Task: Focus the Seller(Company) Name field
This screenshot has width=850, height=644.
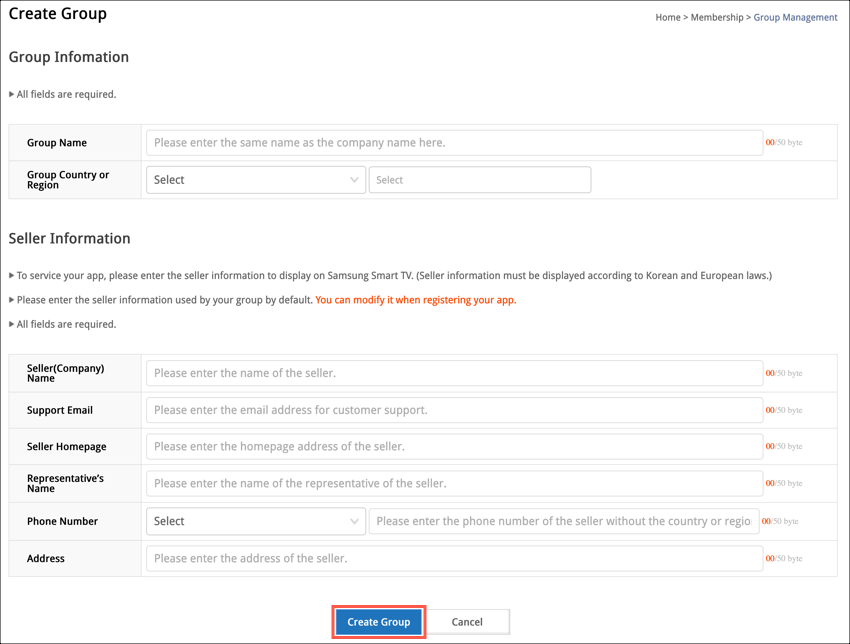Action: pyautogui.click(x=454, y=373)
